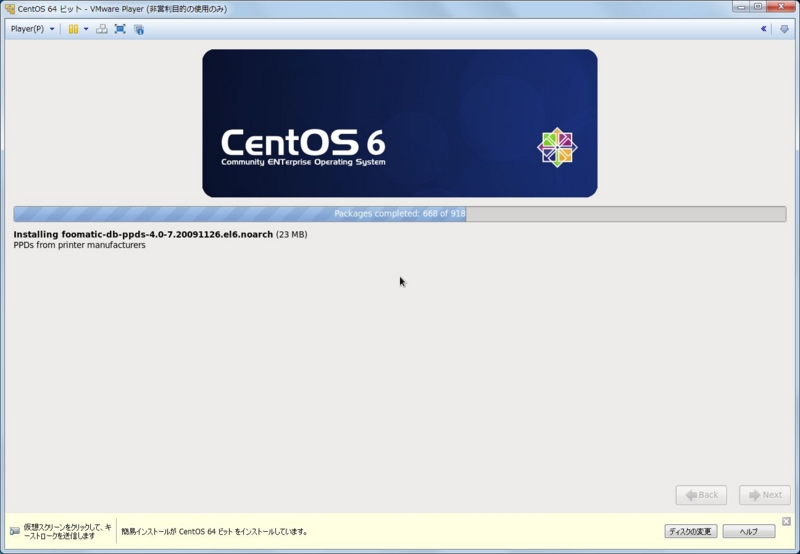
Task: Close the easy install notification bar
Action: tap(786, 521)
